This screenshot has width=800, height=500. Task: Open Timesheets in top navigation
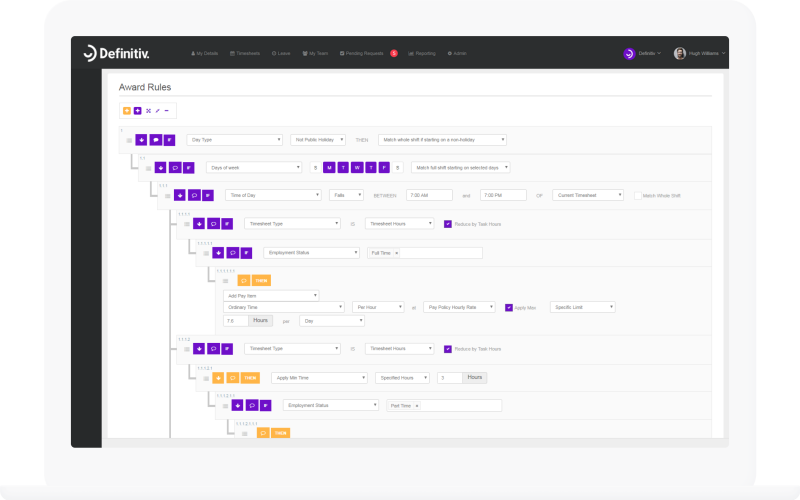point(245,53)
